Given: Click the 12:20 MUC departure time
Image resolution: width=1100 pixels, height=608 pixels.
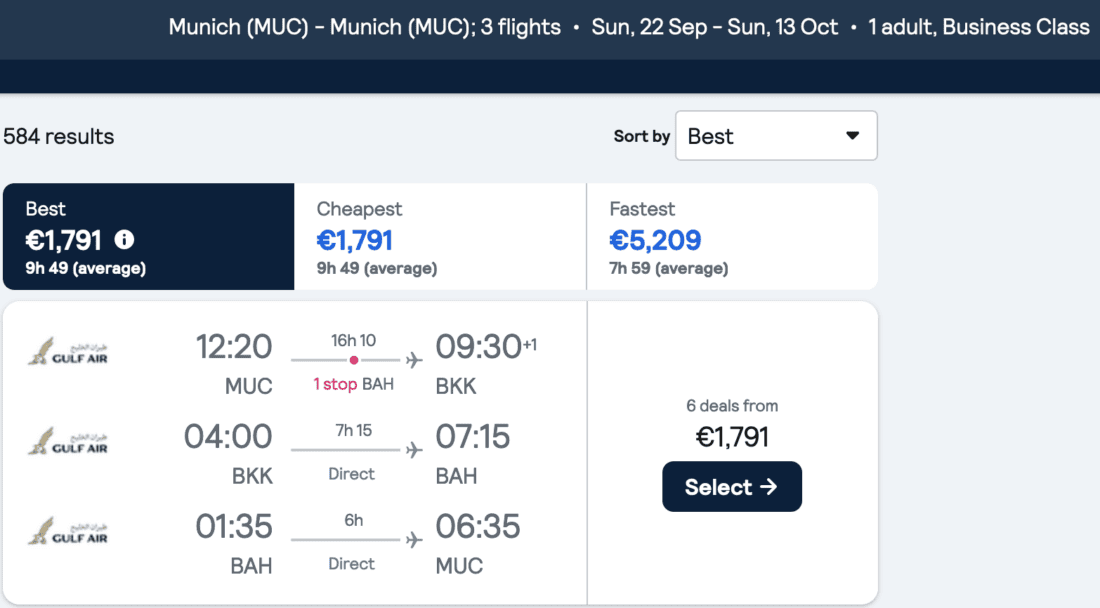Looking at the screenshot, I should (233, 347).
